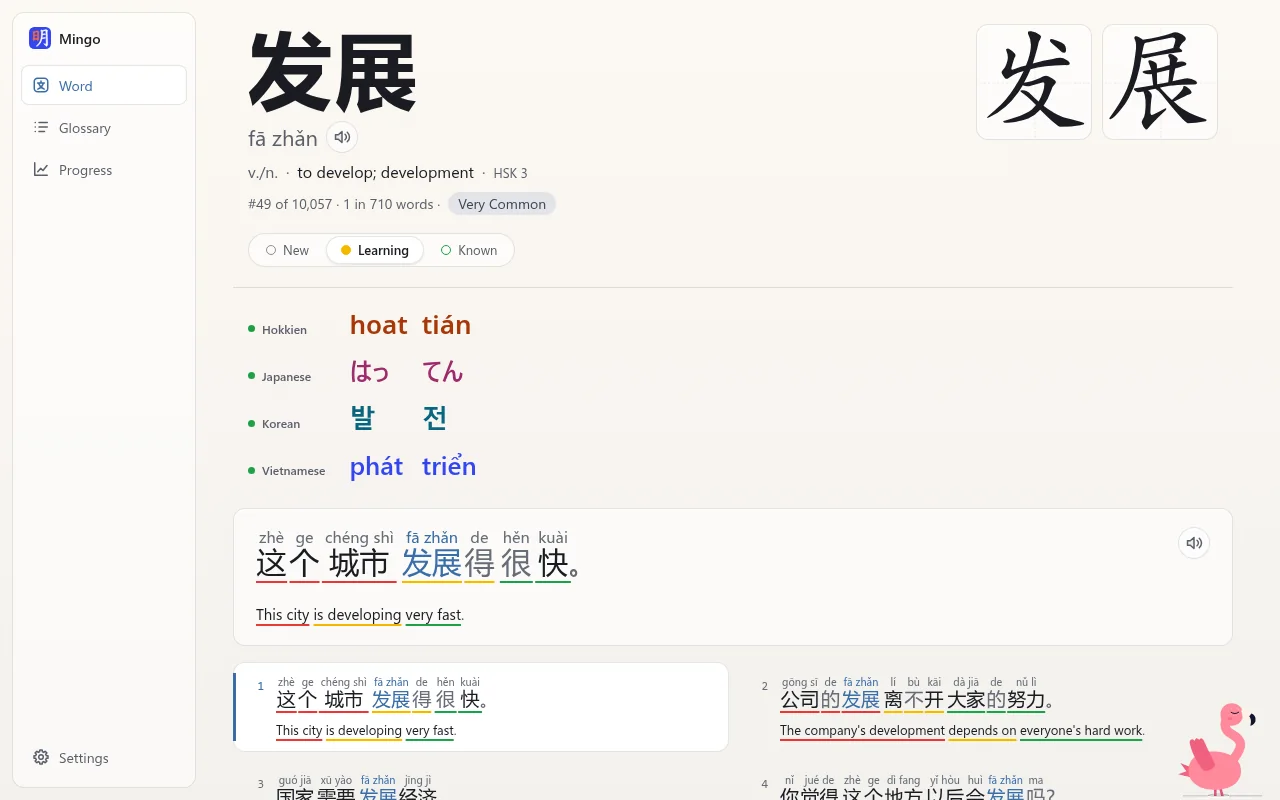Click the Korean reading 전
This screenshot has height=800, width=1280.
point(434,418)
